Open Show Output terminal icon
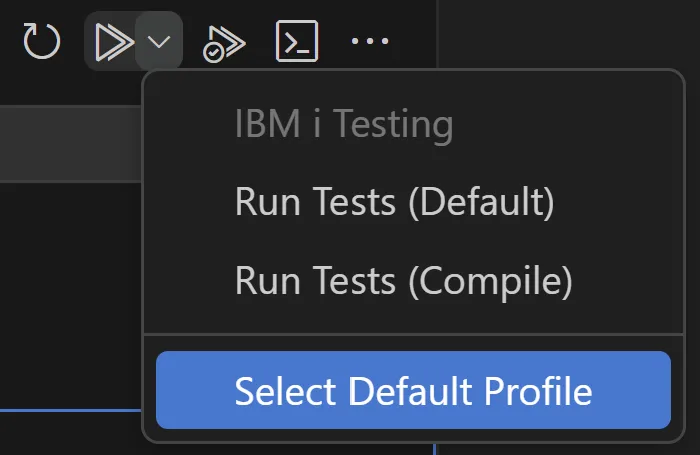 point(297,41)
